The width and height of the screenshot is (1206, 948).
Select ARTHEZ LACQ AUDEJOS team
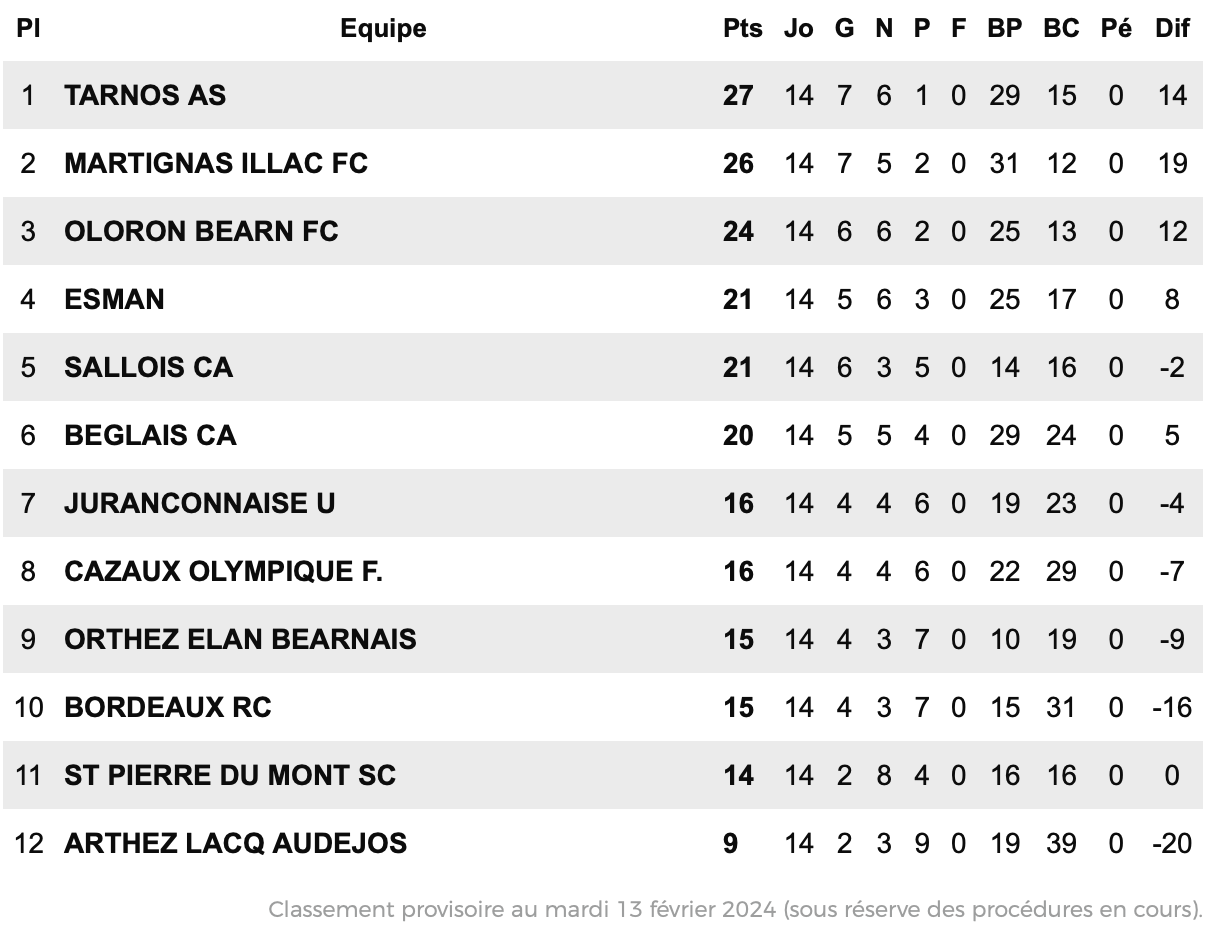[x=235, y=844]
